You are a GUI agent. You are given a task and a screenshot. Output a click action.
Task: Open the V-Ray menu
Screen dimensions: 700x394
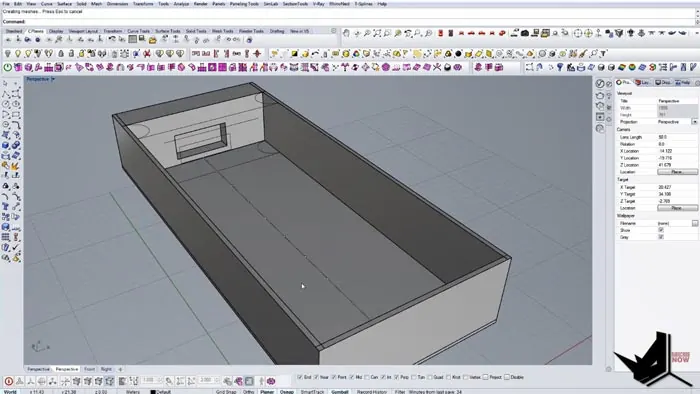318,4
